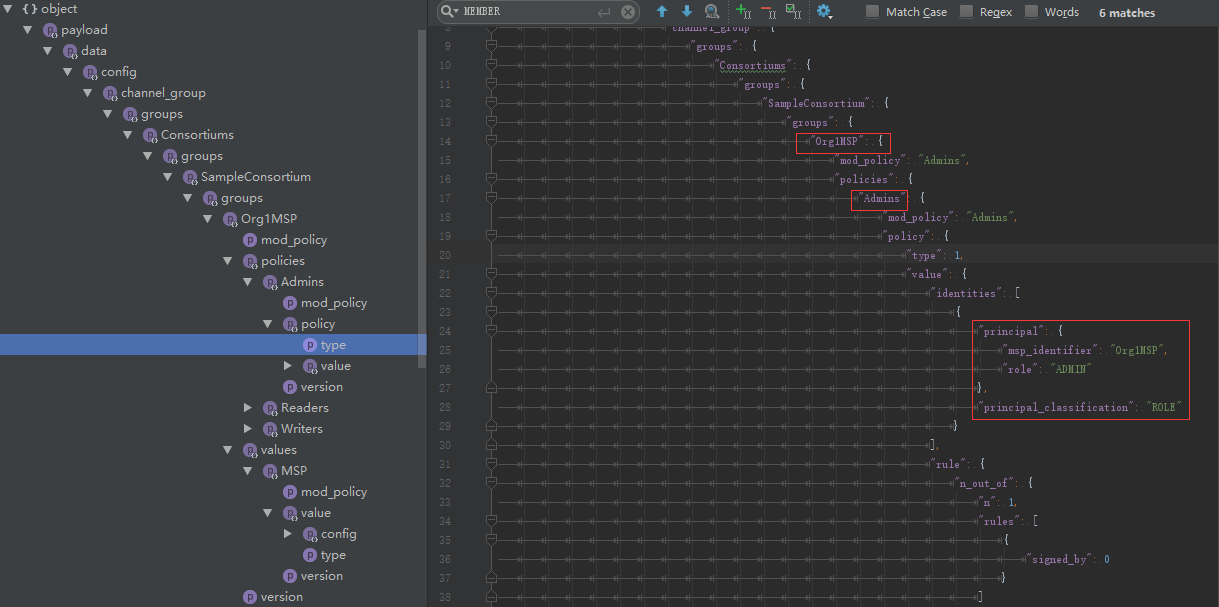This screenshot has height=607, width=1219.
Task: Expand the config node under MSP value
Action: click(288, 534)
